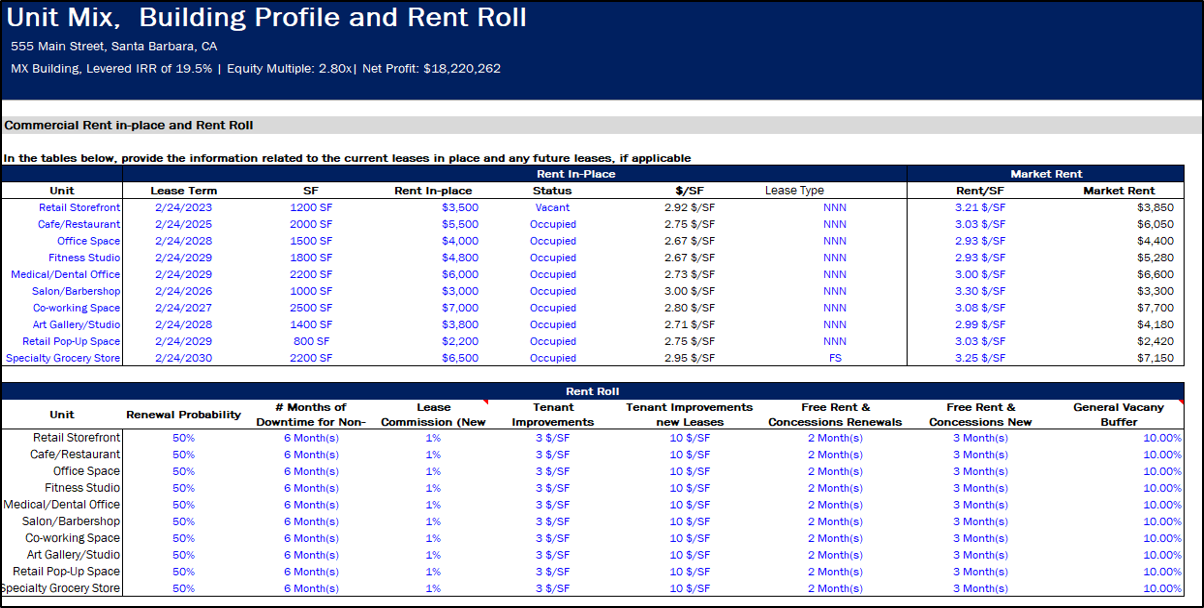This screenshot has height=608, width=1204.
Task: Select the 10 $/SF Tenant Improvements new Leases for Art Gallery/Studio
Action: pyautogui.click(x=690, y=554)
